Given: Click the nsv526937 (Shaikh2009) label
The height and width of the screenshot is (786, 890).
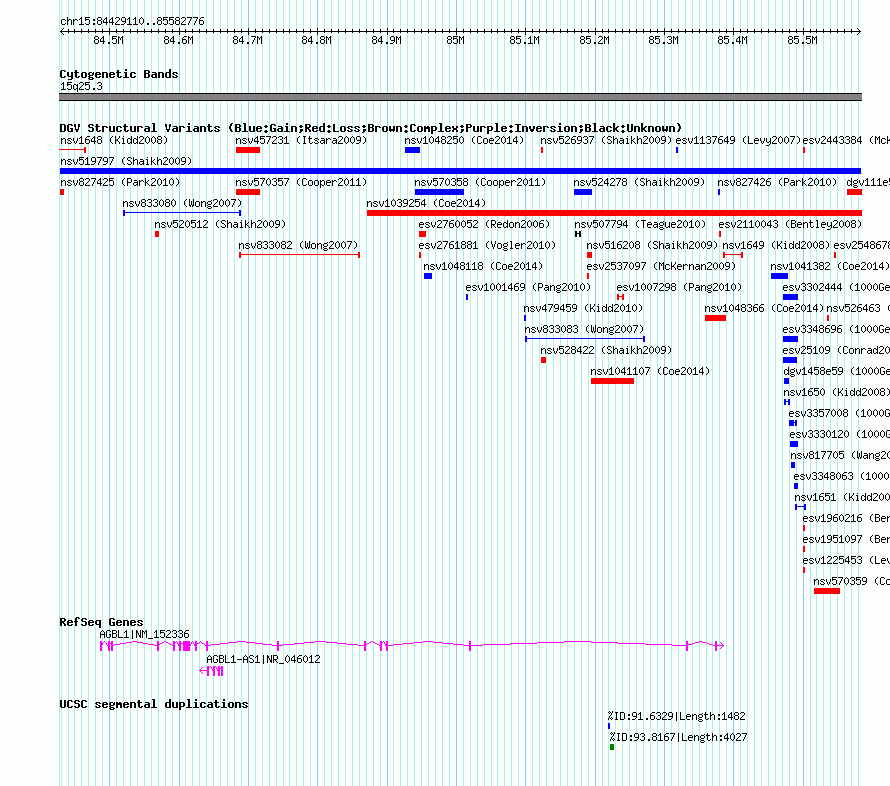Looking at the screenshot, I should tap(606, 140).
